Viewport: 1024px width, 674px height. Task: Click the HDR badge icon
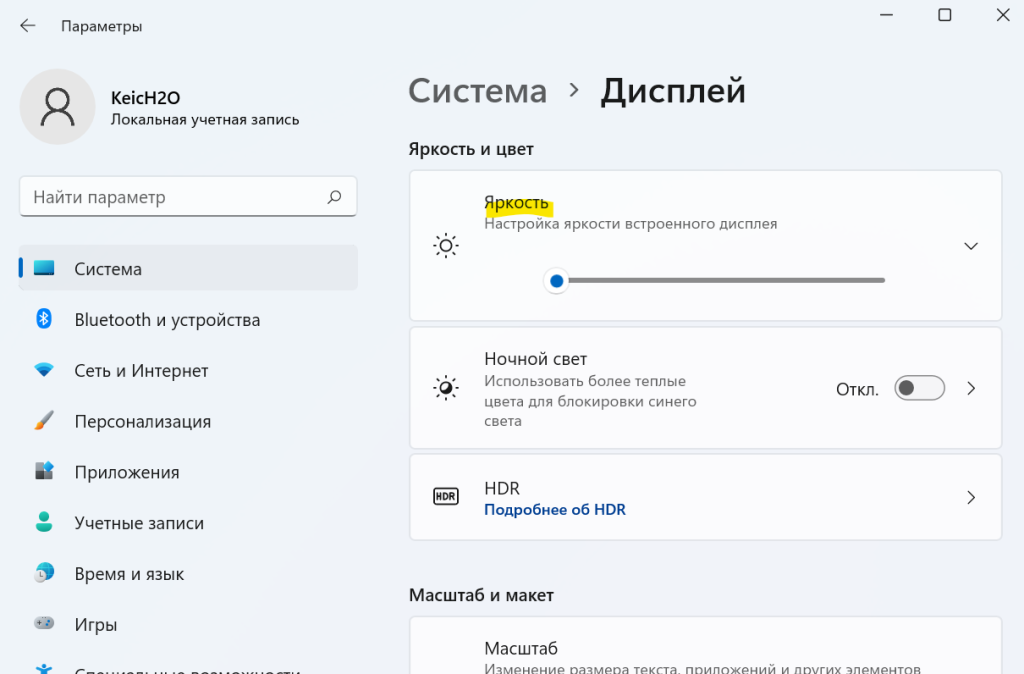coord(446,496)
